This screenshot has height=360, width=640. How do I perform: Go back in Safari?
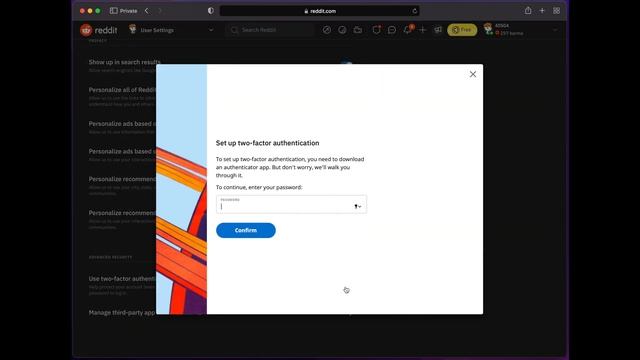point(147,11)
